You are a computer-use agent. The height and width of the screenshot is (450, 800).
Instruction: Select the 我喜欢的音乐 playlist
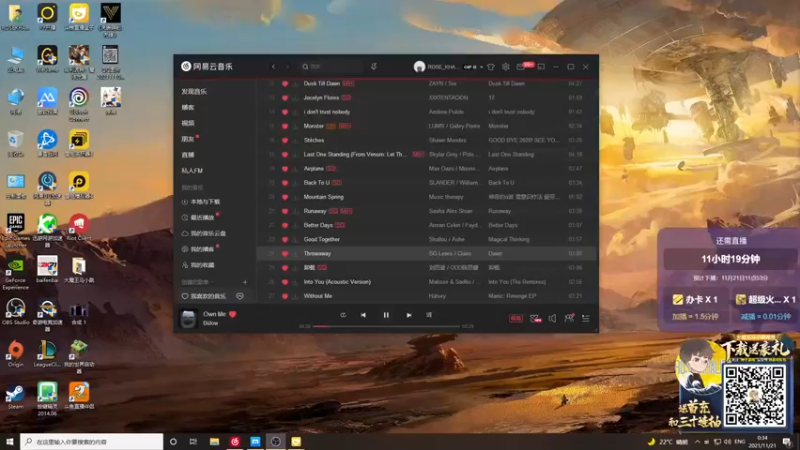click(x=204, y=296)
